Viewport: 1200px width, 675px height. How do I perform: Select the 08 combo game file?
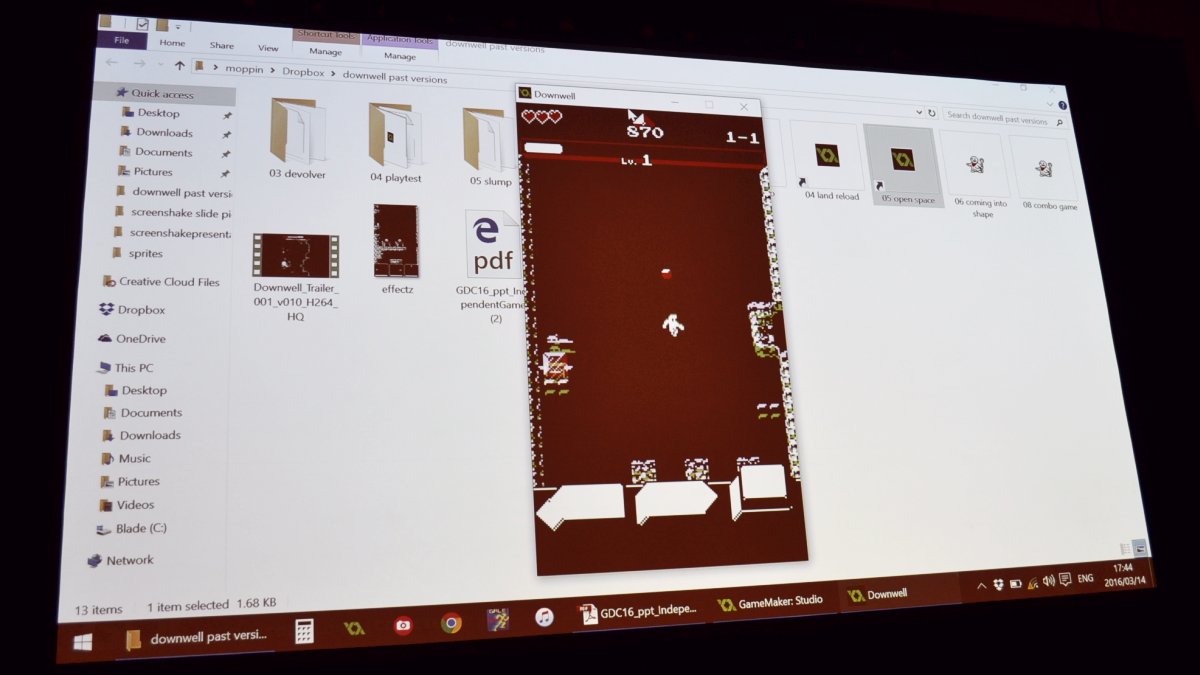1045,174
